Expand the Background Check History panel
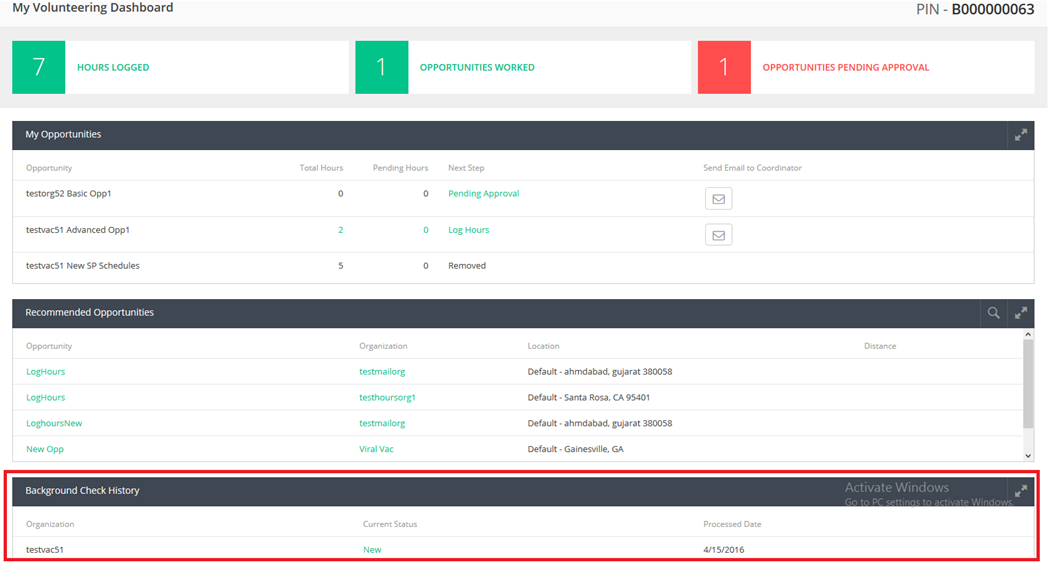1048x563 pixels. click(x=1021, y=491)
